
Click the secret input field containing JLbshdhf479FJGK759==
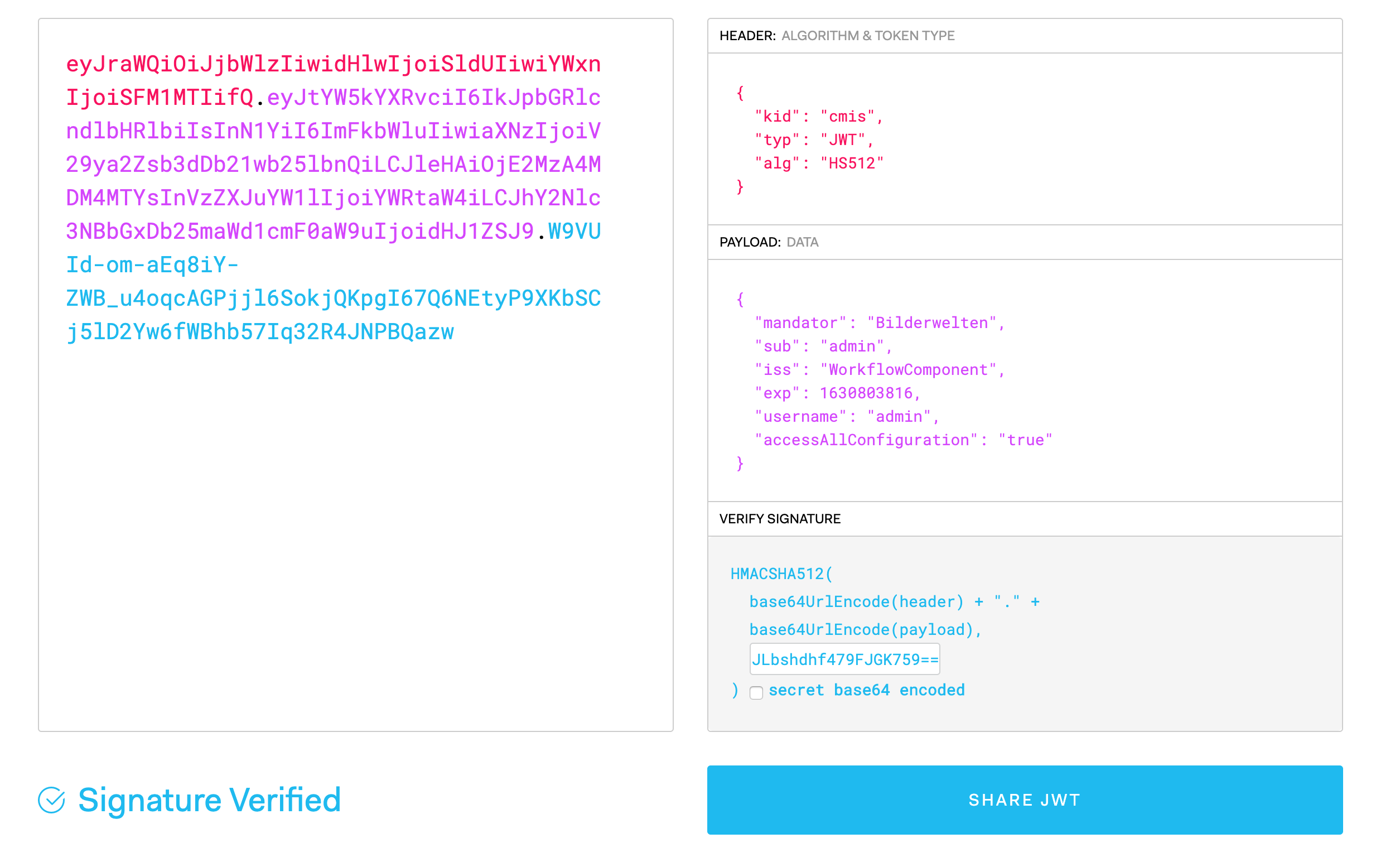click(x=846, y=659)
